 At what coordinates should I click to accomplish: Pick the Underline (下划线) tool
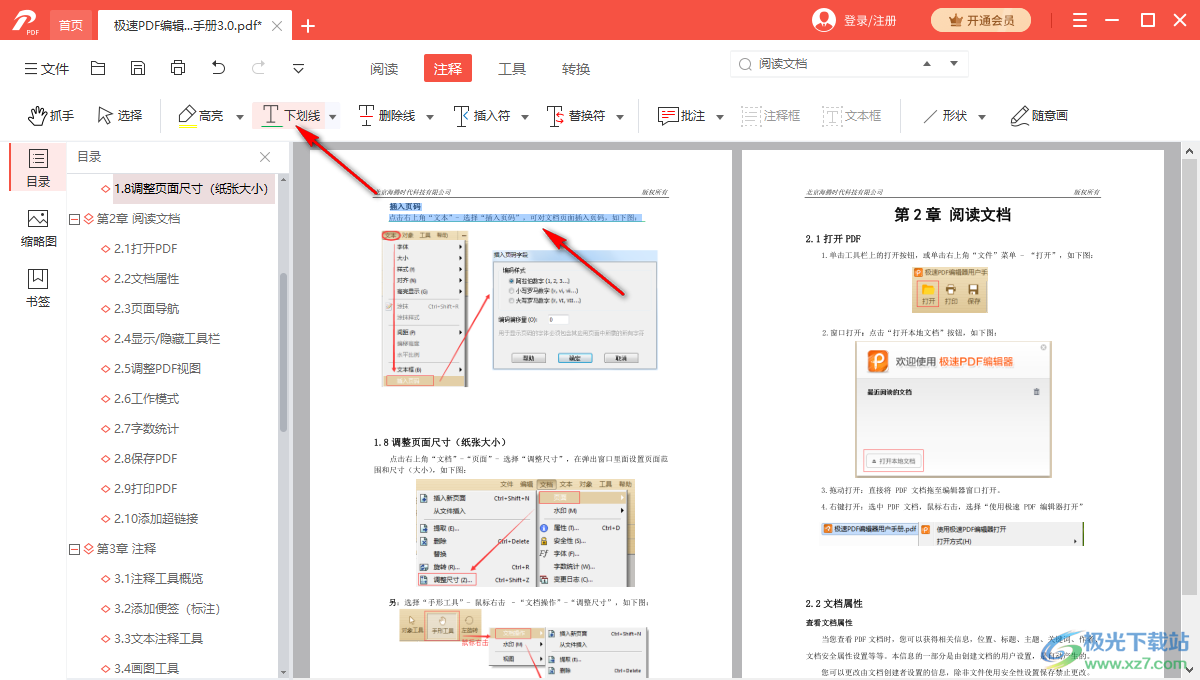coord(290,116)
